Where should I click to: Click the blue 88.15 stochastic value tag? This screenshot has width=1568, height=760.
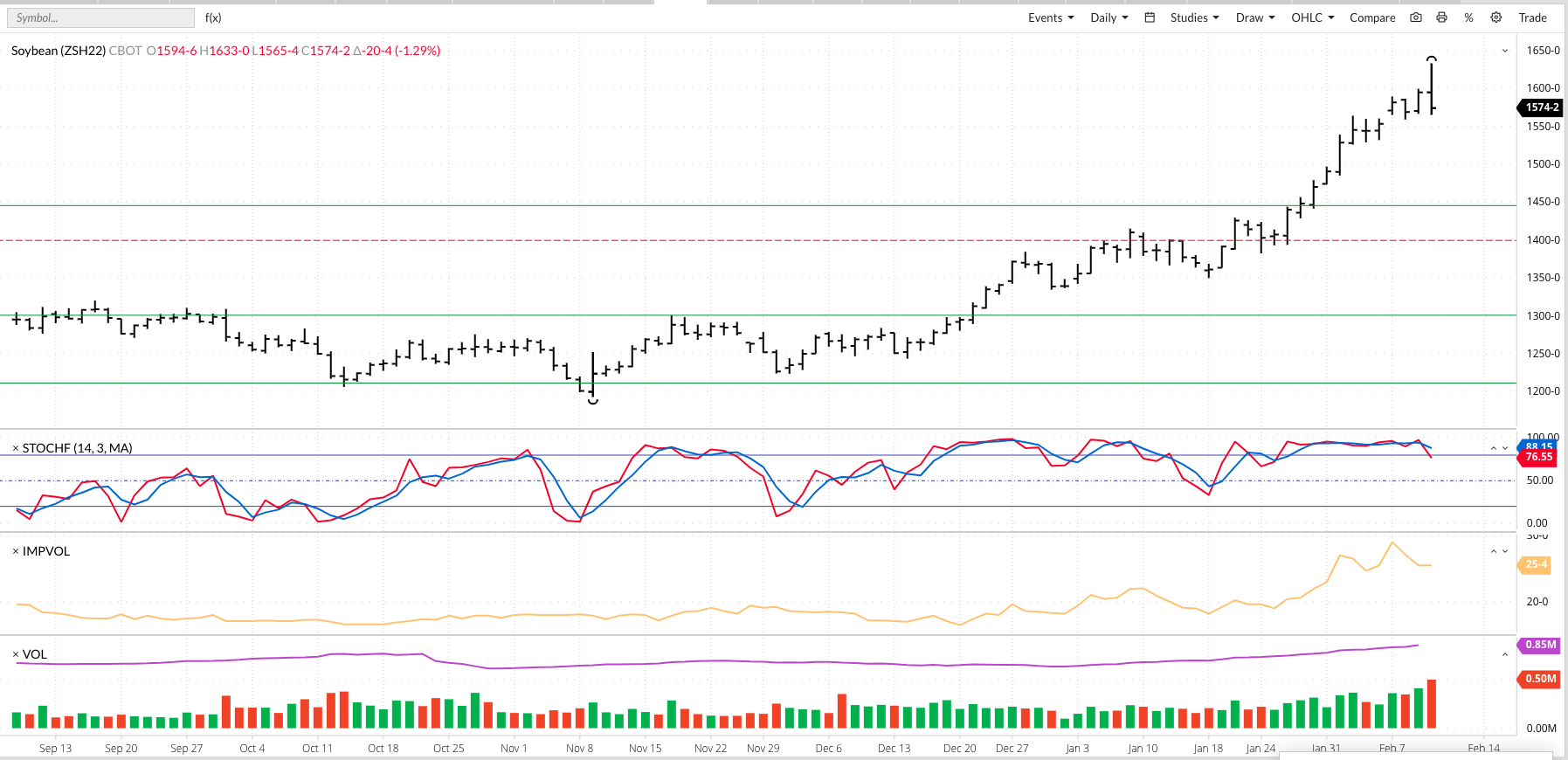[x=1539, y=446]
